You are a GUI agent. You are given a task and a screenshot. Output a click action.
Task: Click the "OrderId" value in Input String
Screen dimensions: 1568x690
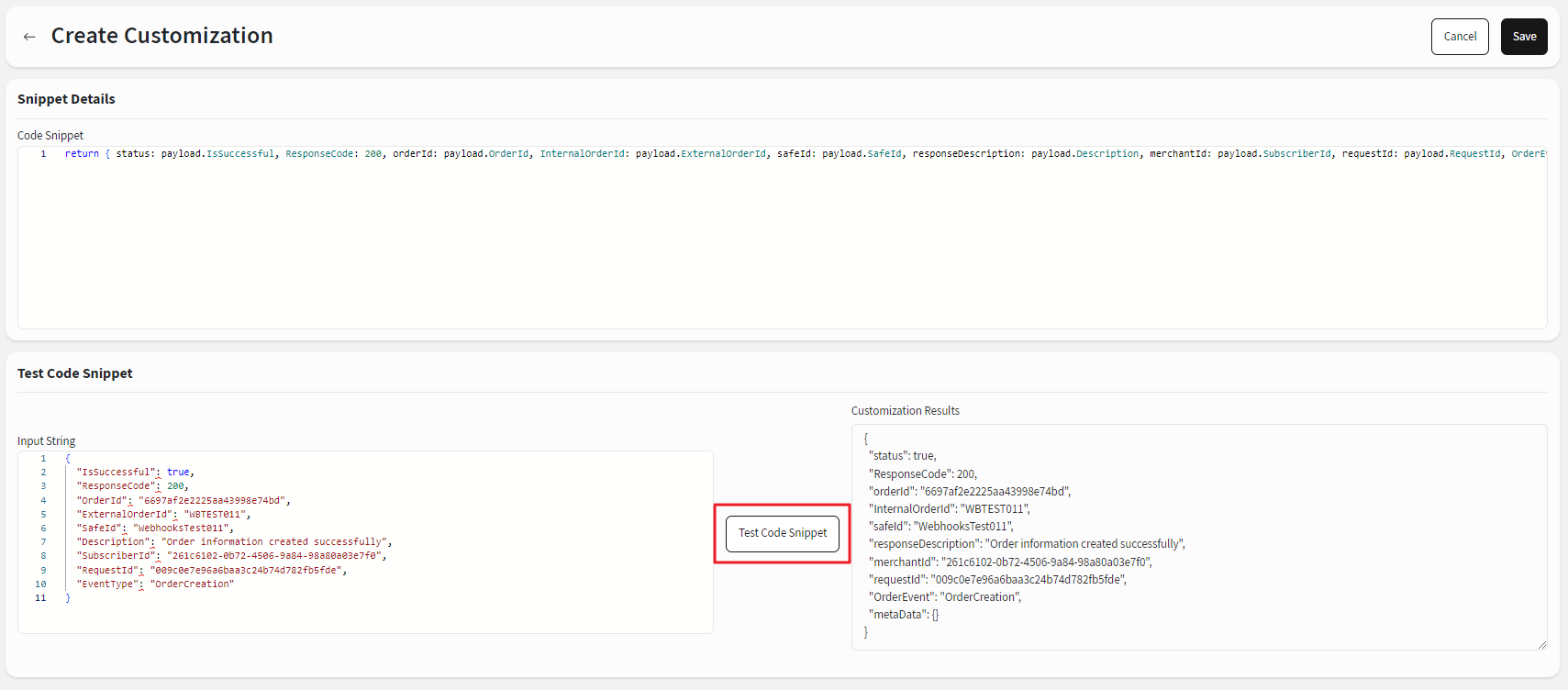point(213,501)
